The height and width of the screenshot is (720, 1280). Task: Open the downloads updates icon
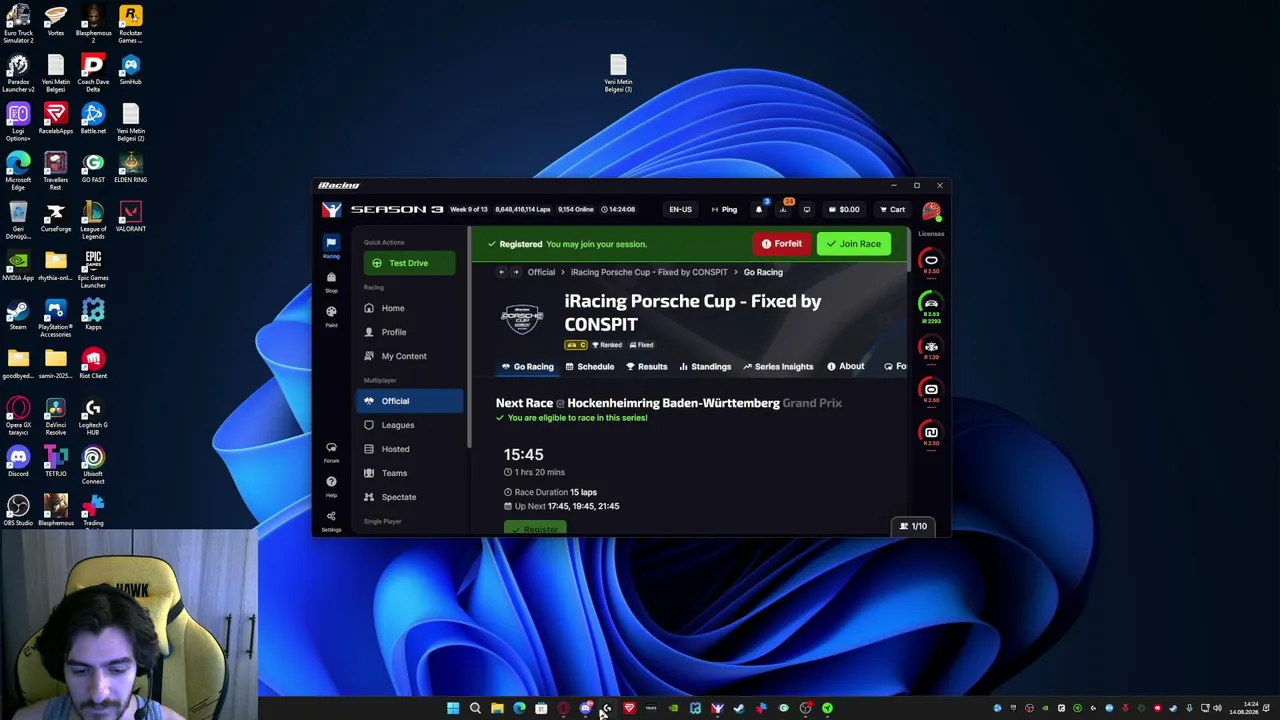(783, 209)
